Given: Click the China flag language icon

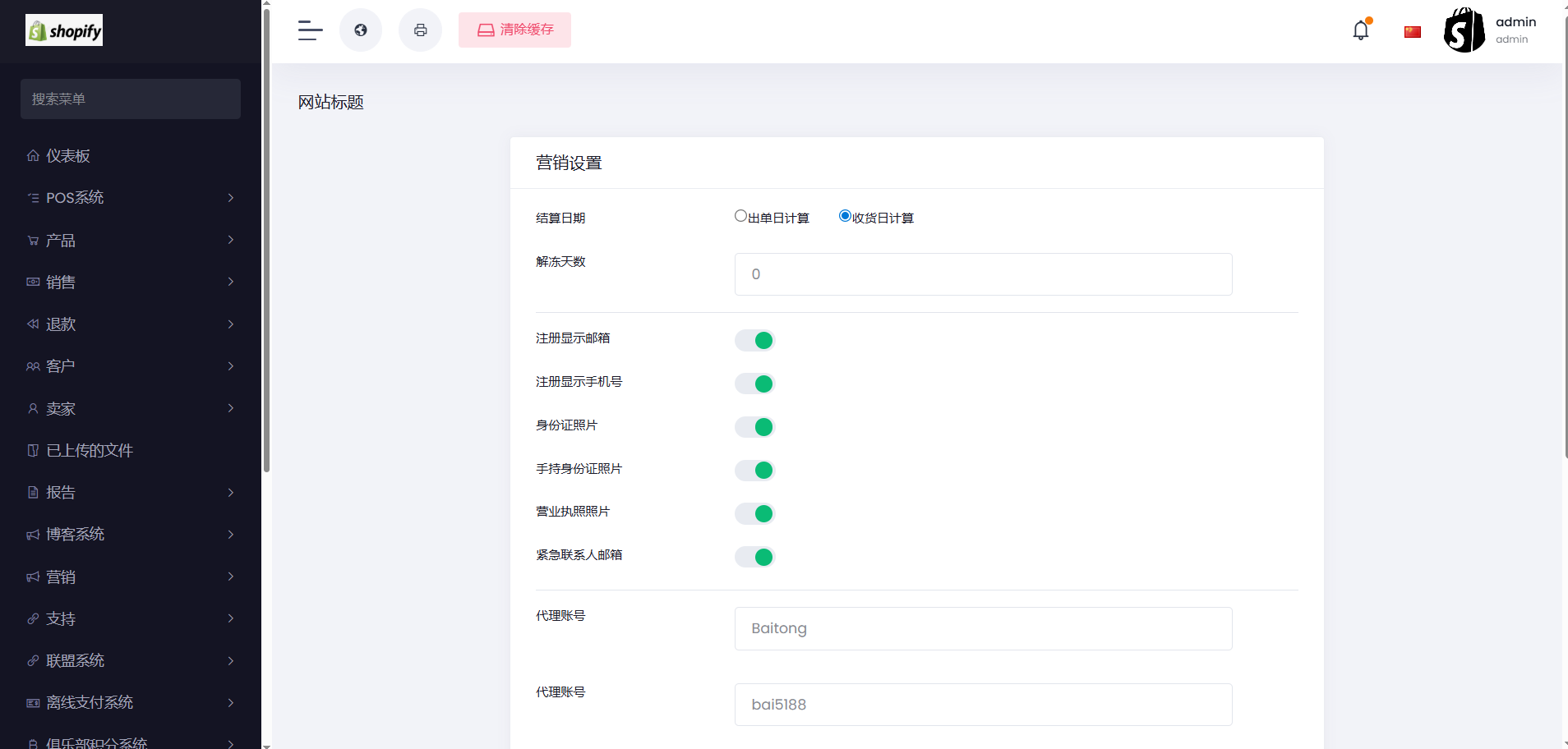Looking at the screenshot, I should [x=1413, y=32].
